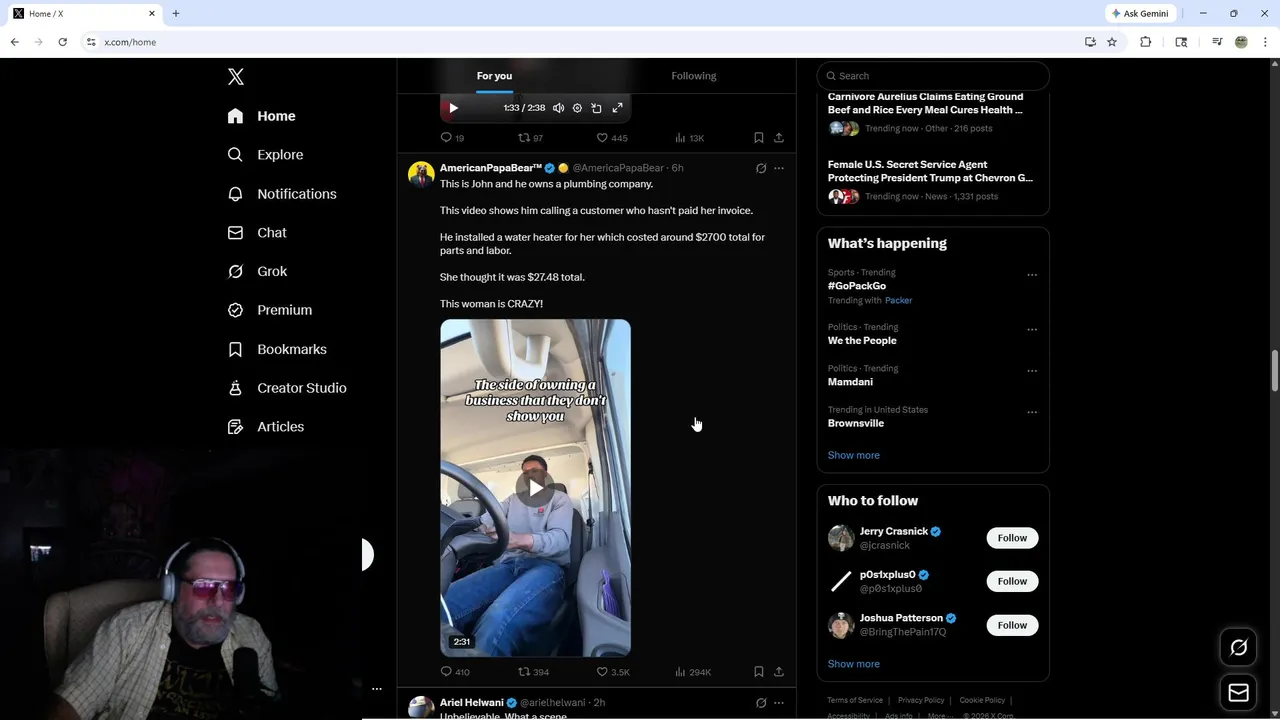The image size is (1280, 720).
Task: Open Chrome extensions puzzle icon
Action: (x=1146, y=42)
